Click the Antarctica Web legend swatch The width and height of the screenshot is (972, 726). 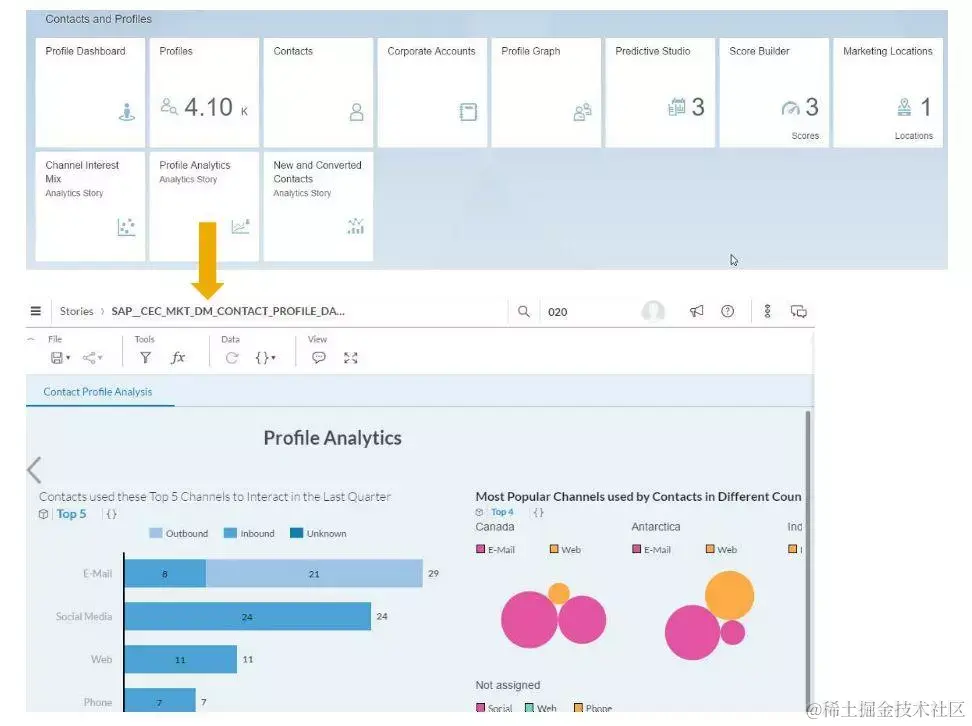click(x=710, y=549)
